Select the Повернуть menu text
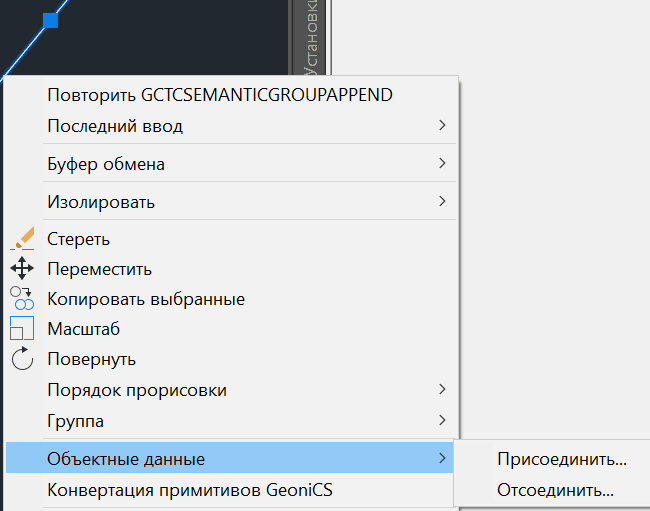650x511 pixels. pos(91,359)
